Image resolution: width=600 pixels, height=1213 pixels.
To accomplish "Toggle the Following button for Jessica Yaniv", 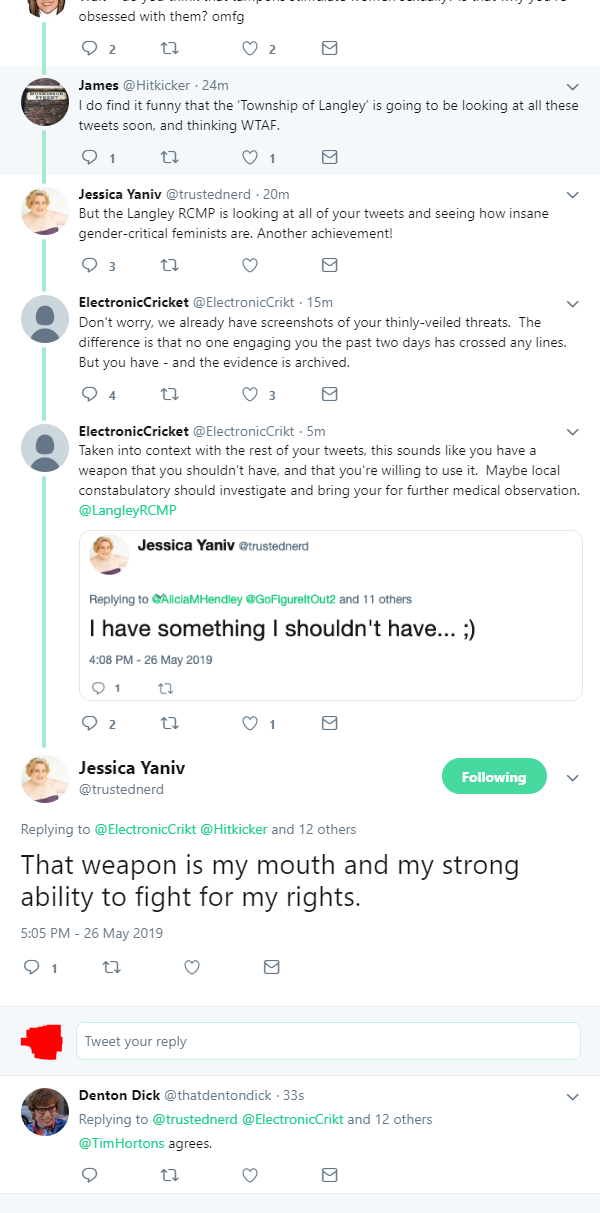I will (494, 777).
